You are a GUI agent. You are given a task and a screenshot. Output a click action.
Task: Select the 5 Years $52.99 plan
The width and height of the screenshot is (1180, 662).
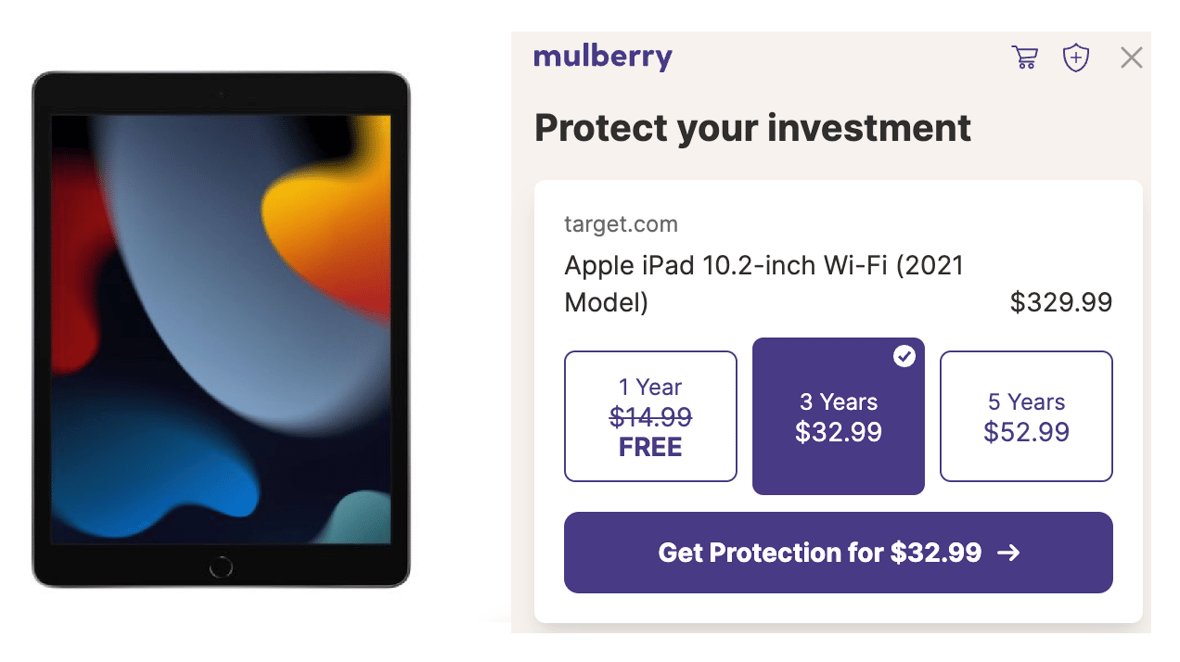click(x=1026, y=415)
